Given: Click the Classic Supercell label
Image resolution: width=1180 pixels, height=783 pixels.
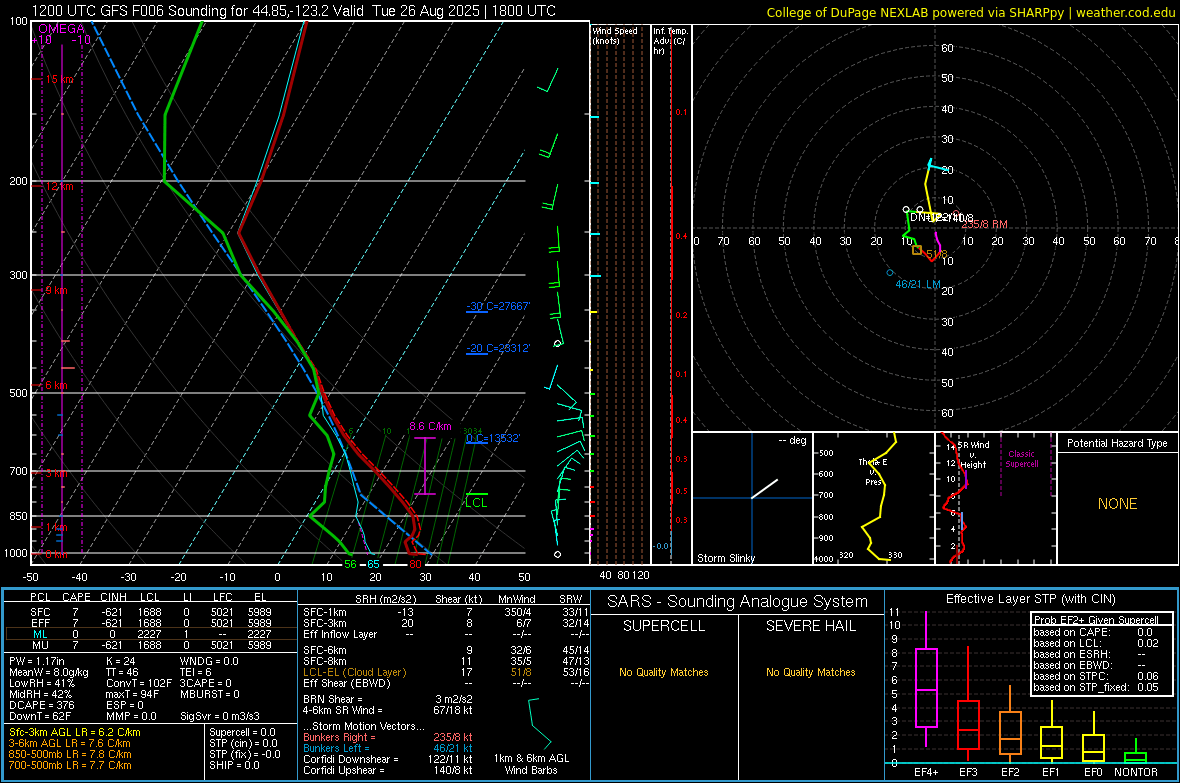Looking at the screenshot, I should [x=1022, y=459].
